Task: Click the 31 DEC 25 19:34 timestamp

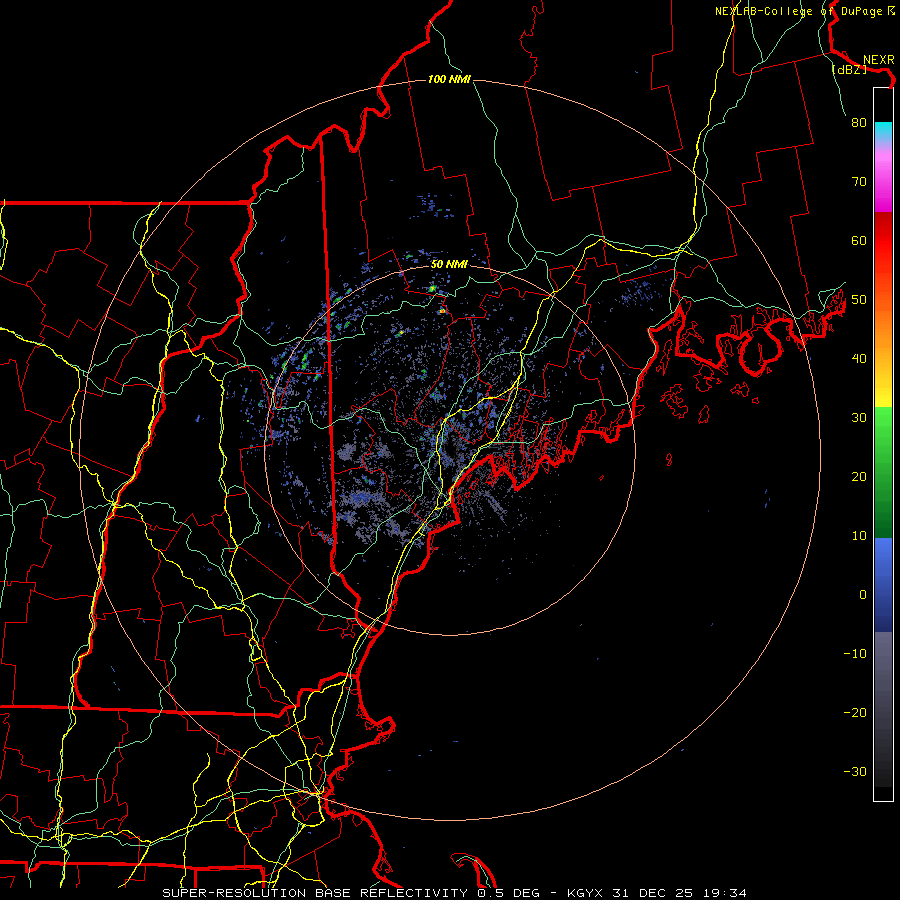Action: coord(678,893)
